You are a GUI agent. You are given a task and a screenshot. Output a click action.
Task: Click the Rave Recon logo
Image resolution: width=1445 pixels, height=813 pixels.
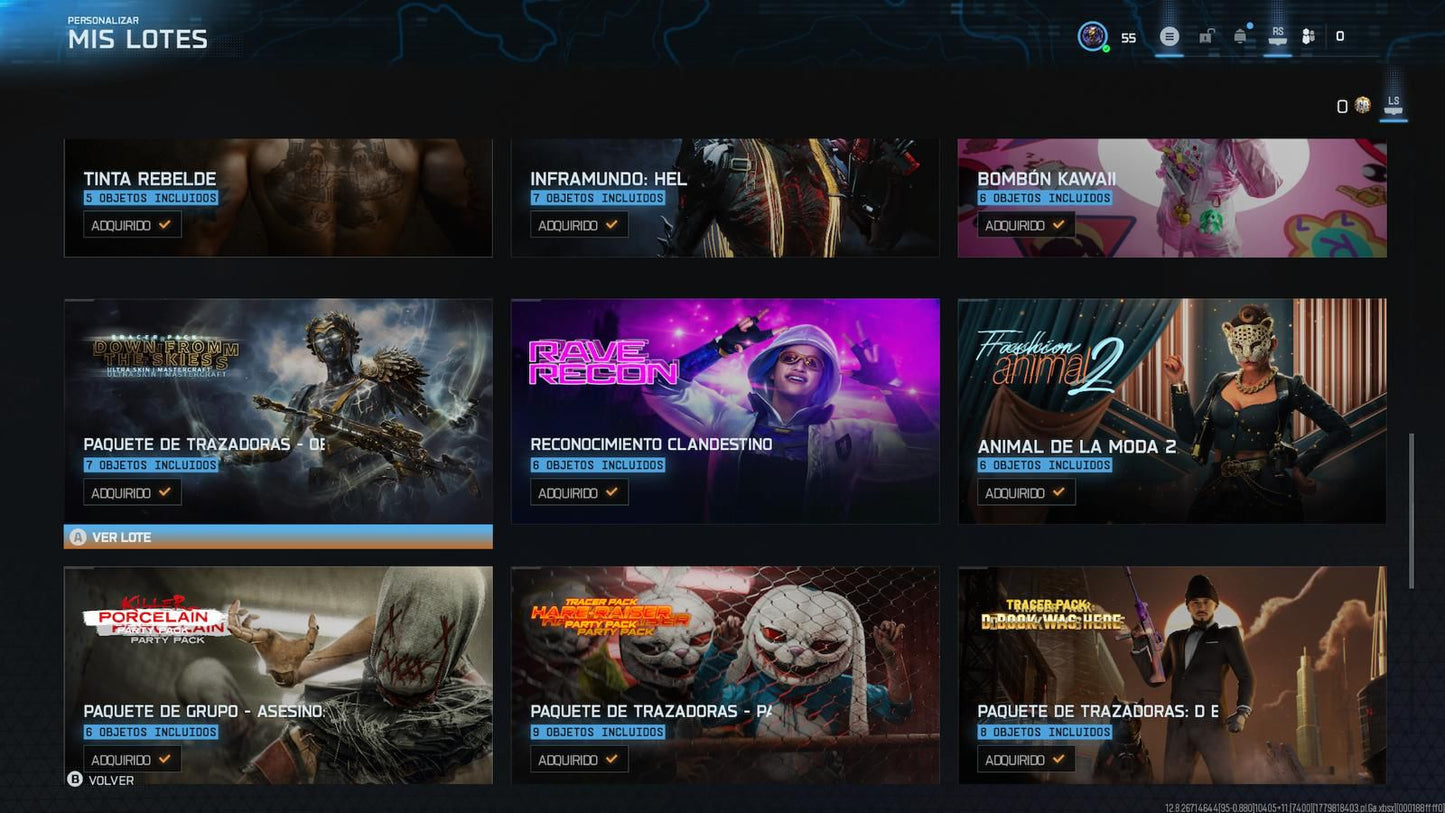click(x=603, y=362)
